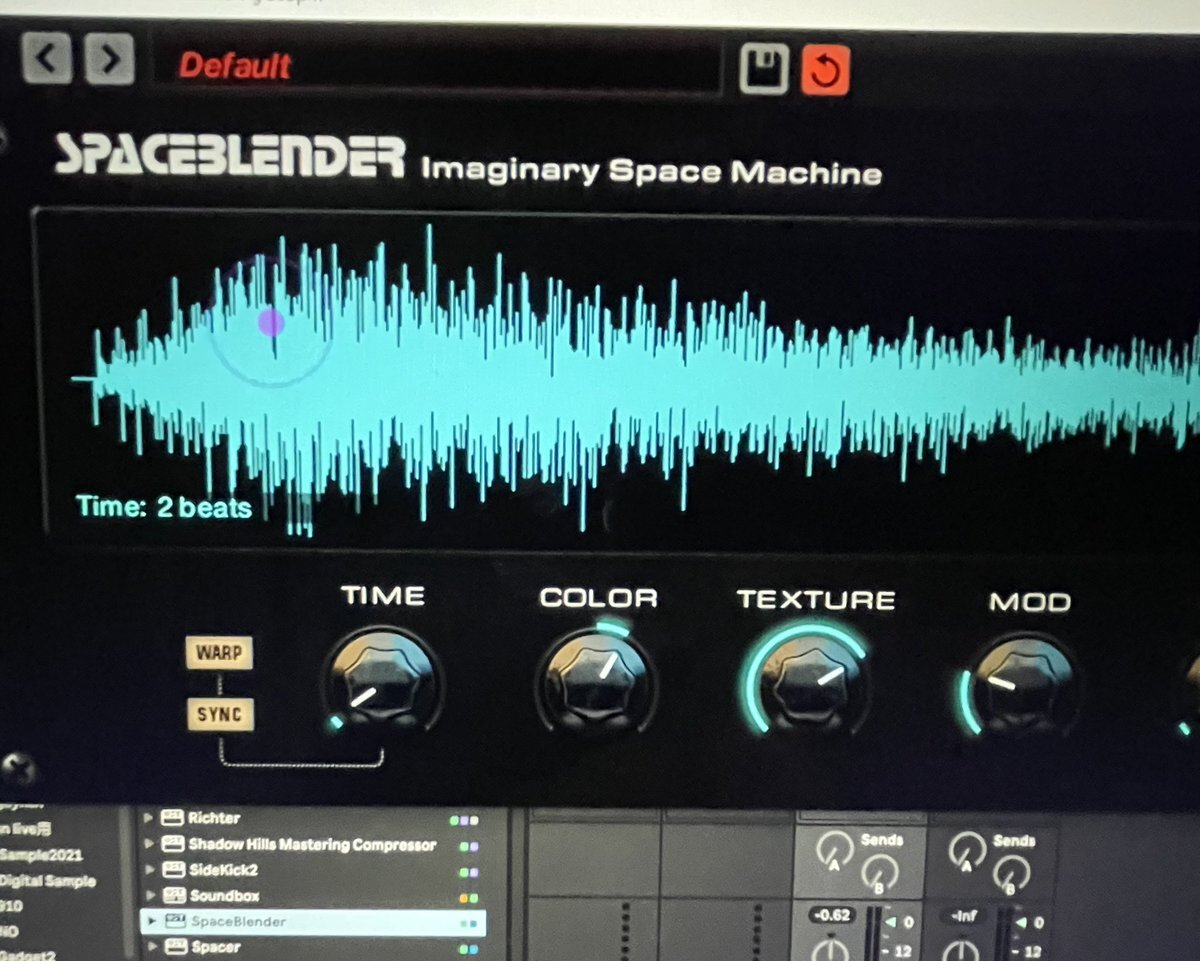Open the Sample2021 folder in sidebar
The image size is (1200, 961).
pos(42,856)
